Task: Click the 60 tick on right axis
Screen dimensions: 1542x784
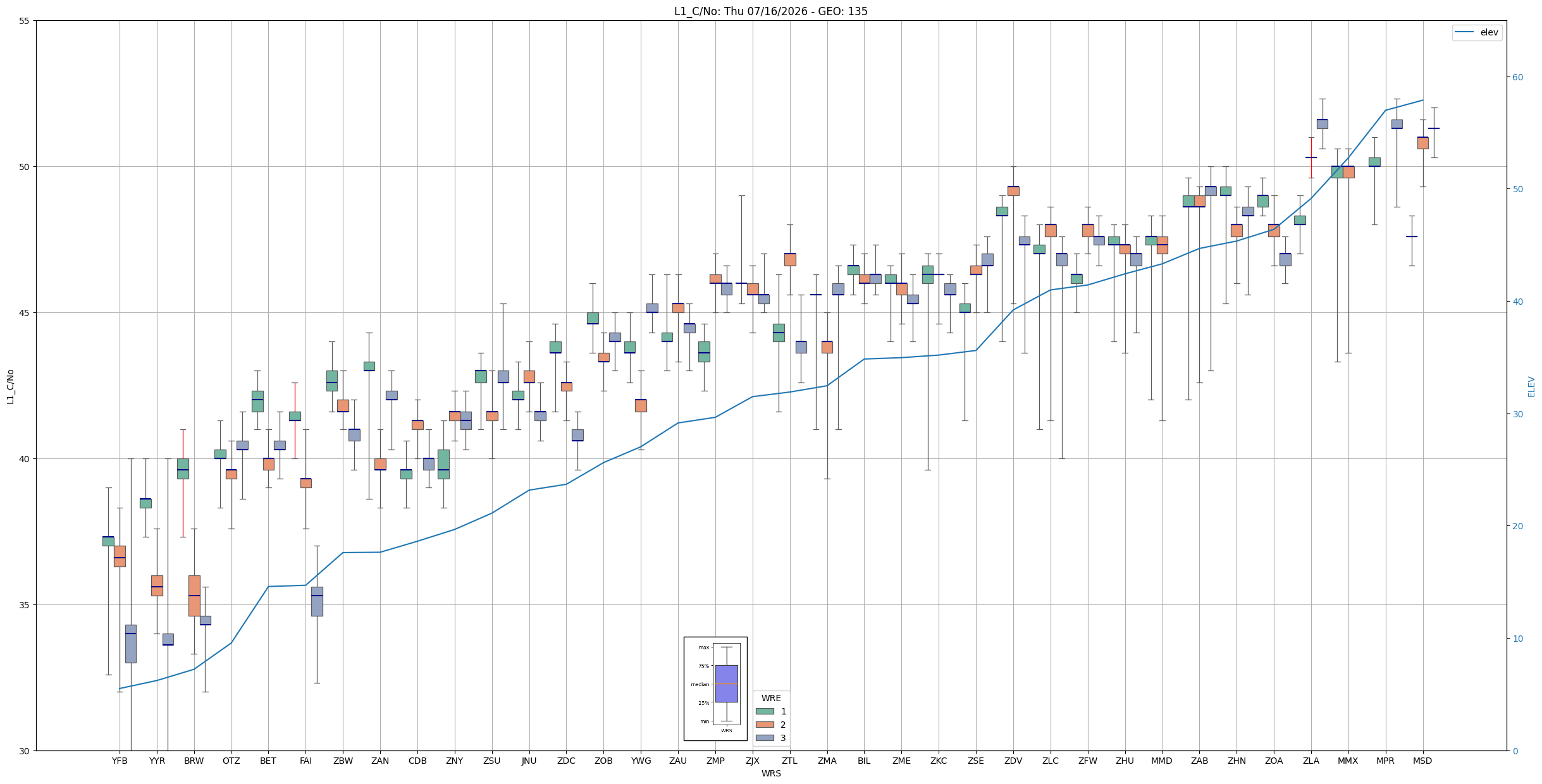Action: (x=1517, y=77)
